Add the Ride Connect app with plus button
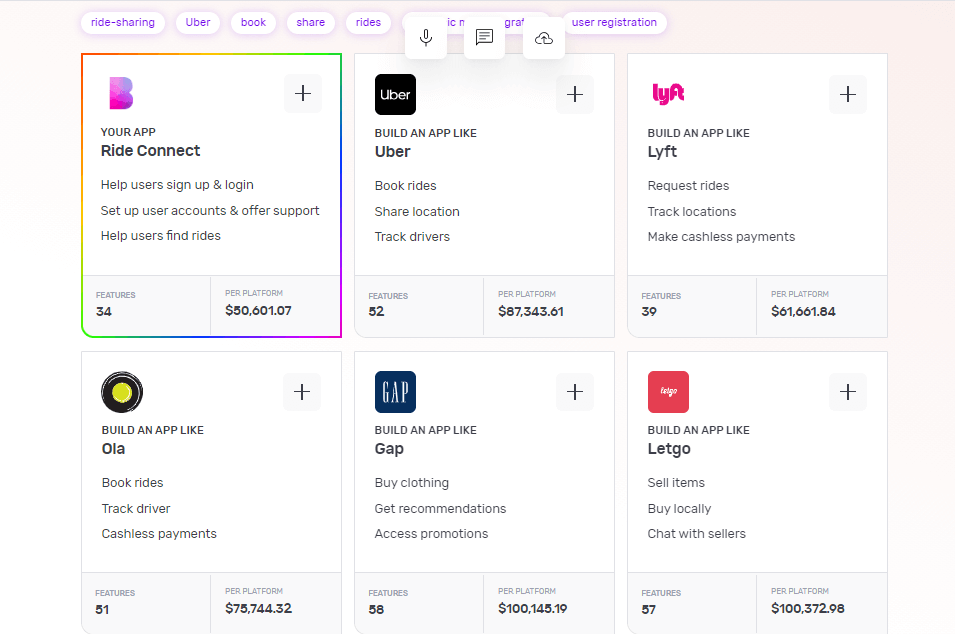The height and width of the screenshot is (634, 955). click(303, 94)
